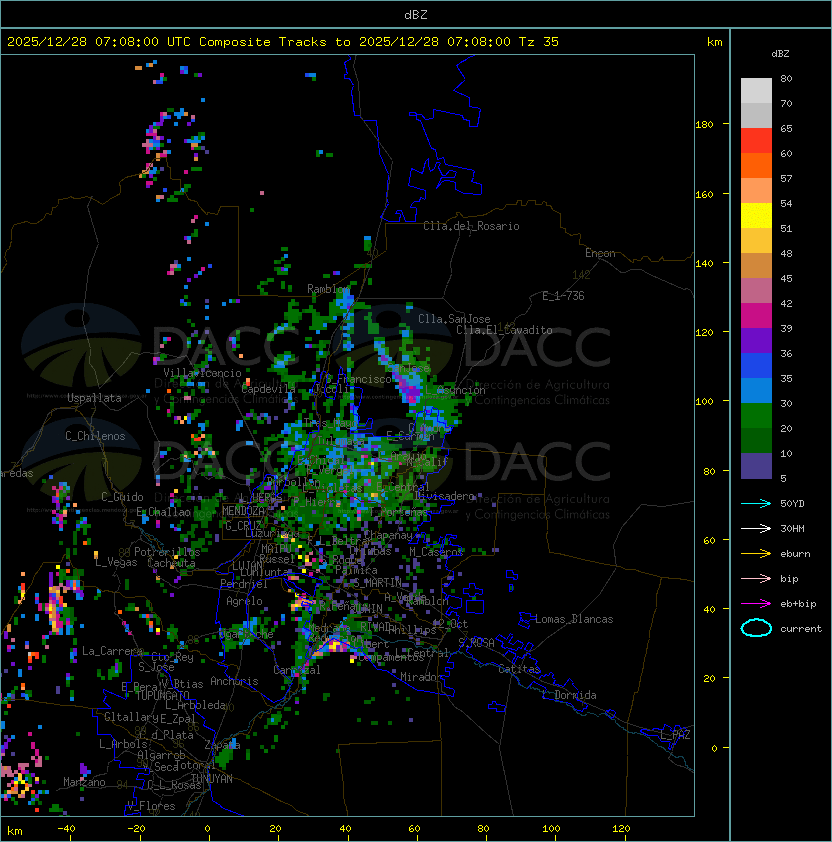Click the Manzano label
Image resolution: width=832 pixels, height=842 pixels.
tap(84, 782)
